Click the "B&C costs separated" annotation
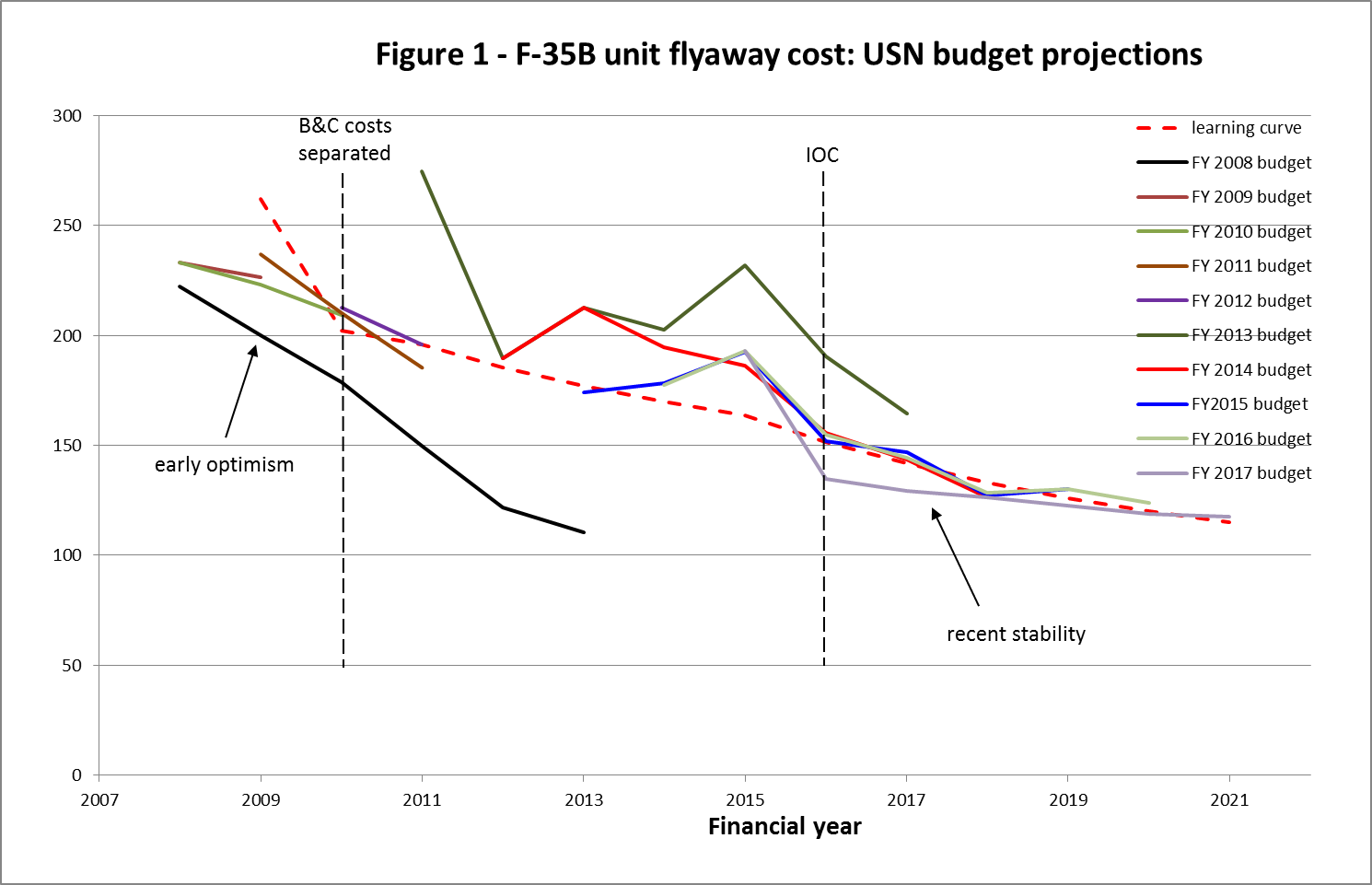Screen dimensions: 1372x885 pos(344,140)
